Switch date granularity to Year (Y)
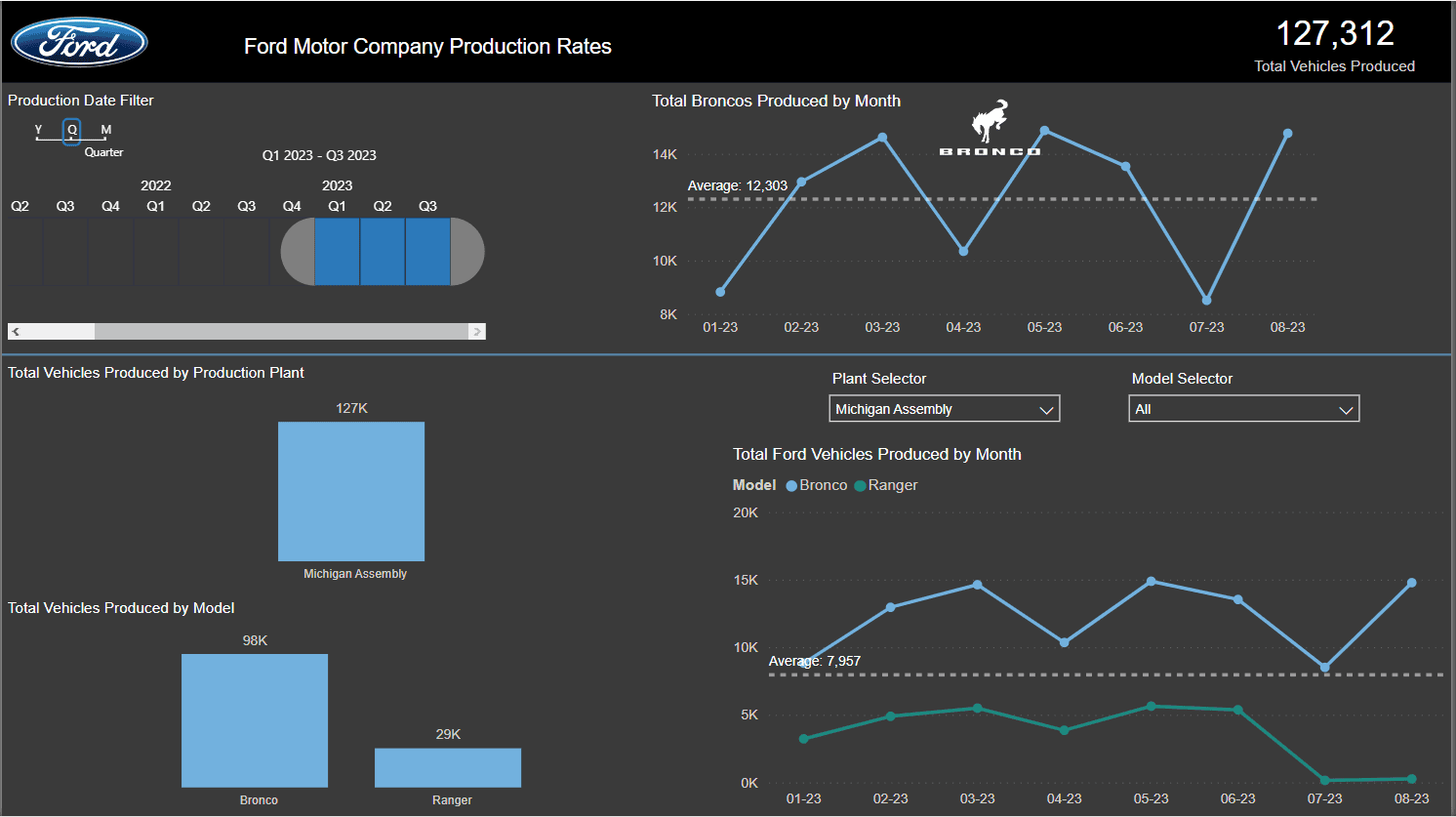1456x817 pixels. 38,130
